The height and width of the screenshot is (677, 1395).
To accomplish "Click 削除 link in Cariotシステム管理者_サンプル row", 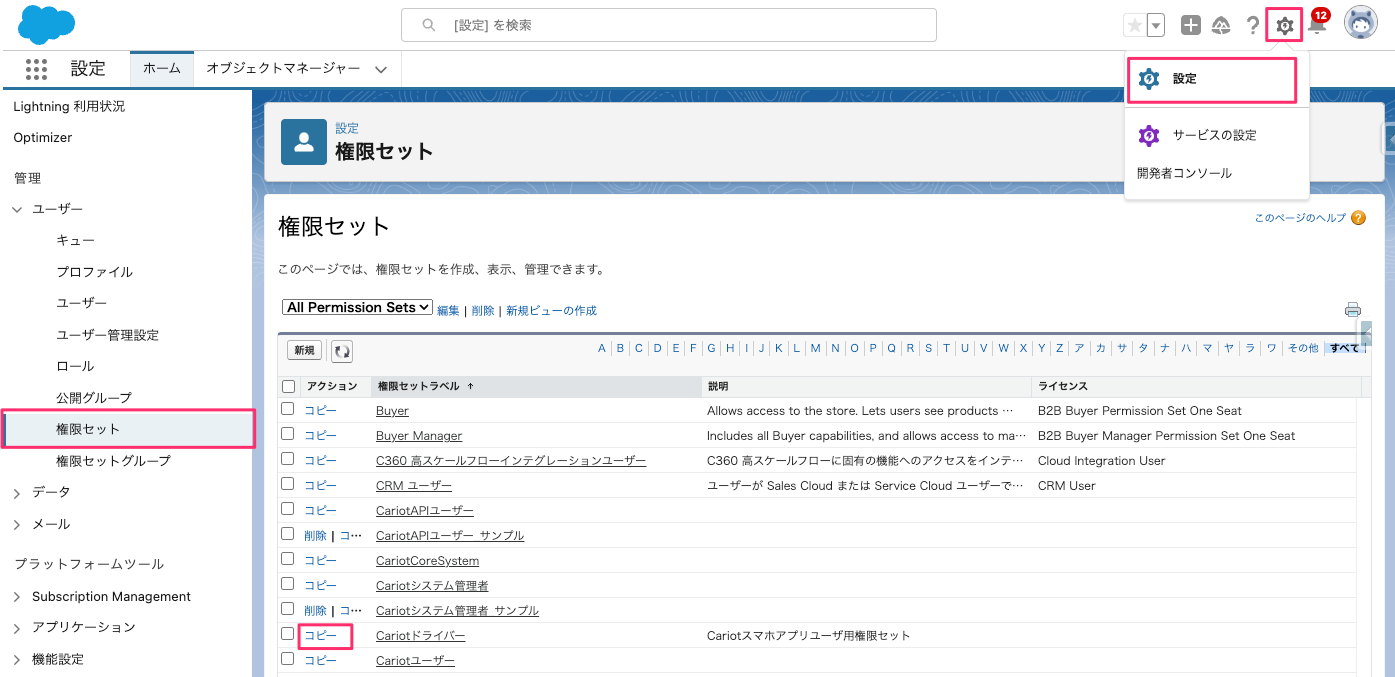I will tap(315, 610).
